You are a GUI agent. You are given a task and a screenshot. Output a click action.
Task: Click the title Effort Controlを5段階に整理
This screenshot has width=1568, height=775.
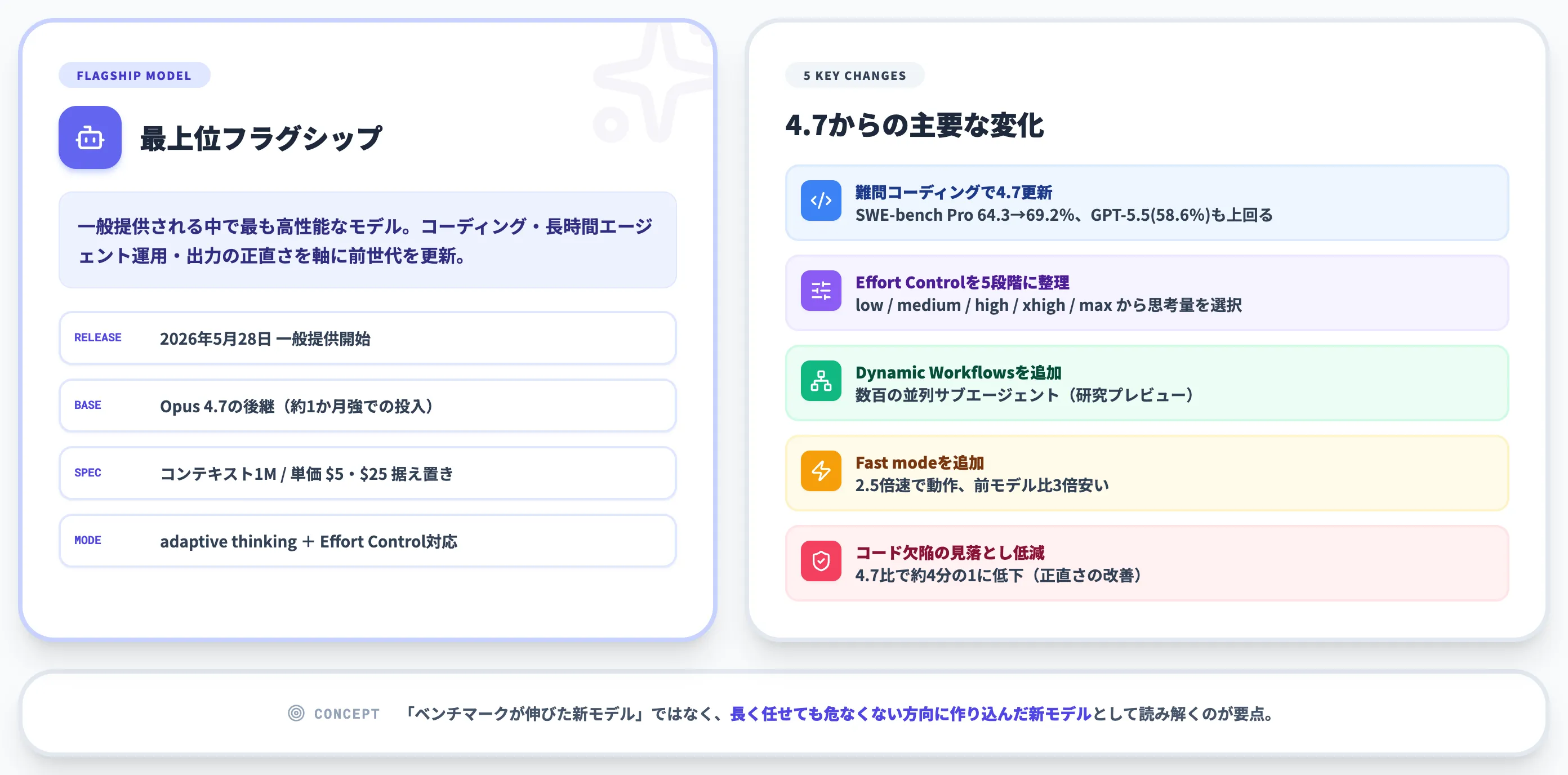[962, 282]
